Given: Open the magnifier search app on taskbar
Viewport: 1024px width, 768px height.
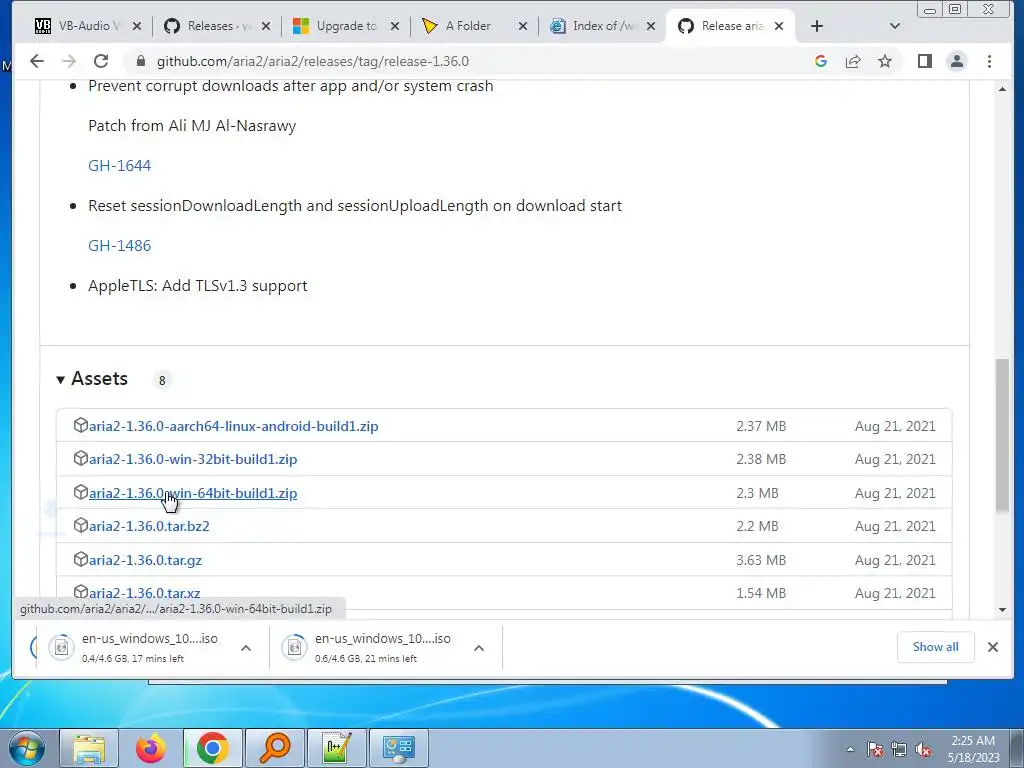Looking at the screenshot, I should tap(275, 748).
